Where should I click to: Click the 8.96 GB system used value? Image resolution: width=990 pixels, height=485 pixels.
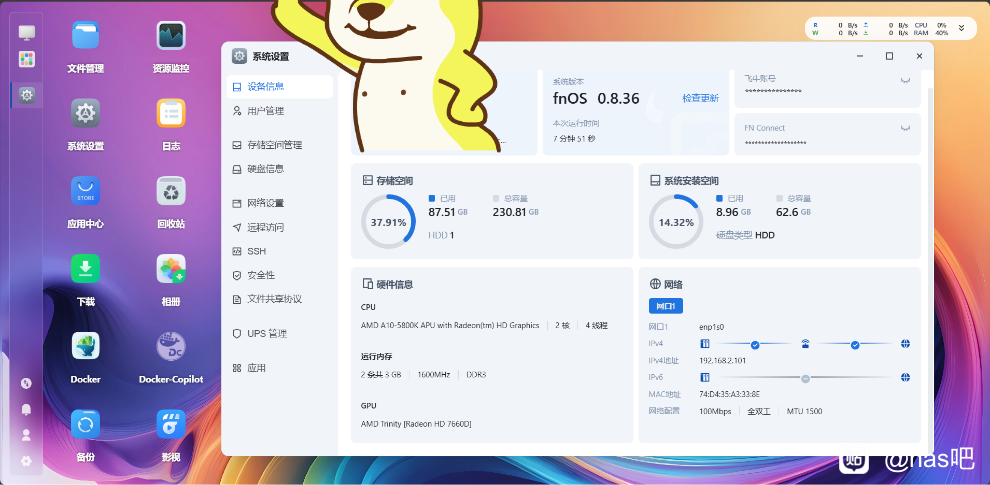(x=734, y=212)
